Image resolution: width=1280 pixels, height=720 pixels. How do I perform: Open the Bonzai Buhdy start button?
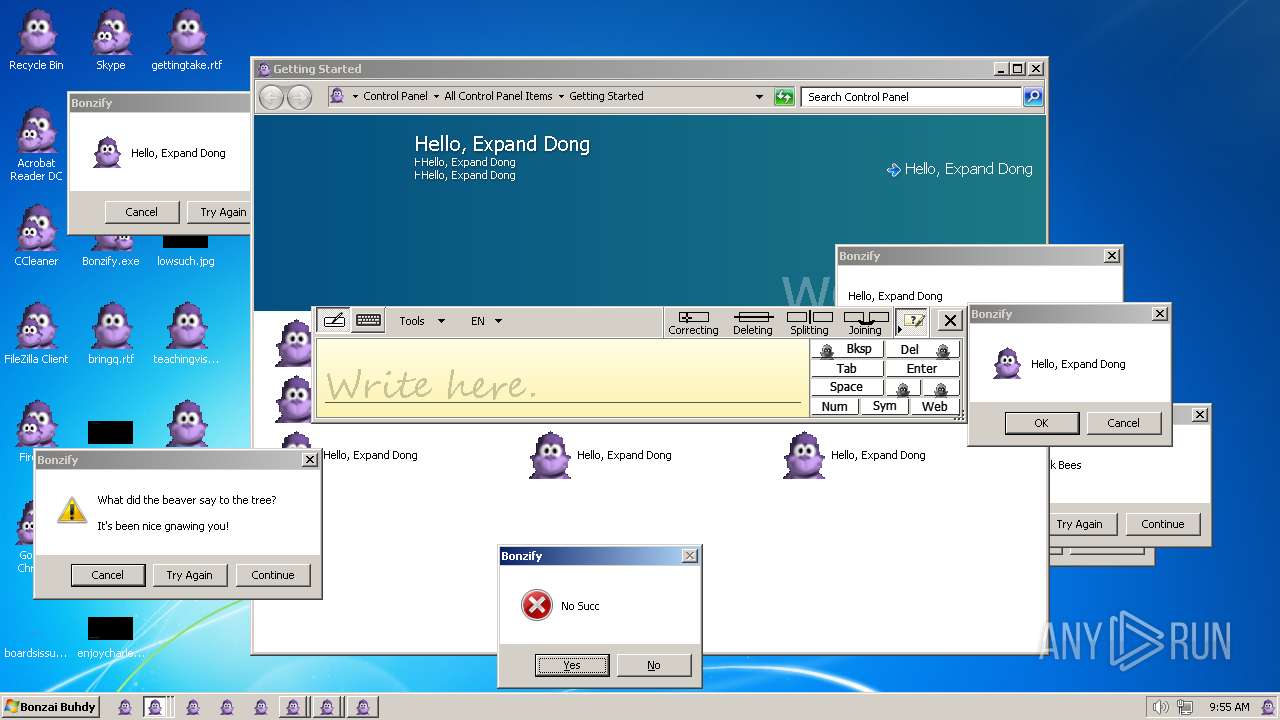51,707
